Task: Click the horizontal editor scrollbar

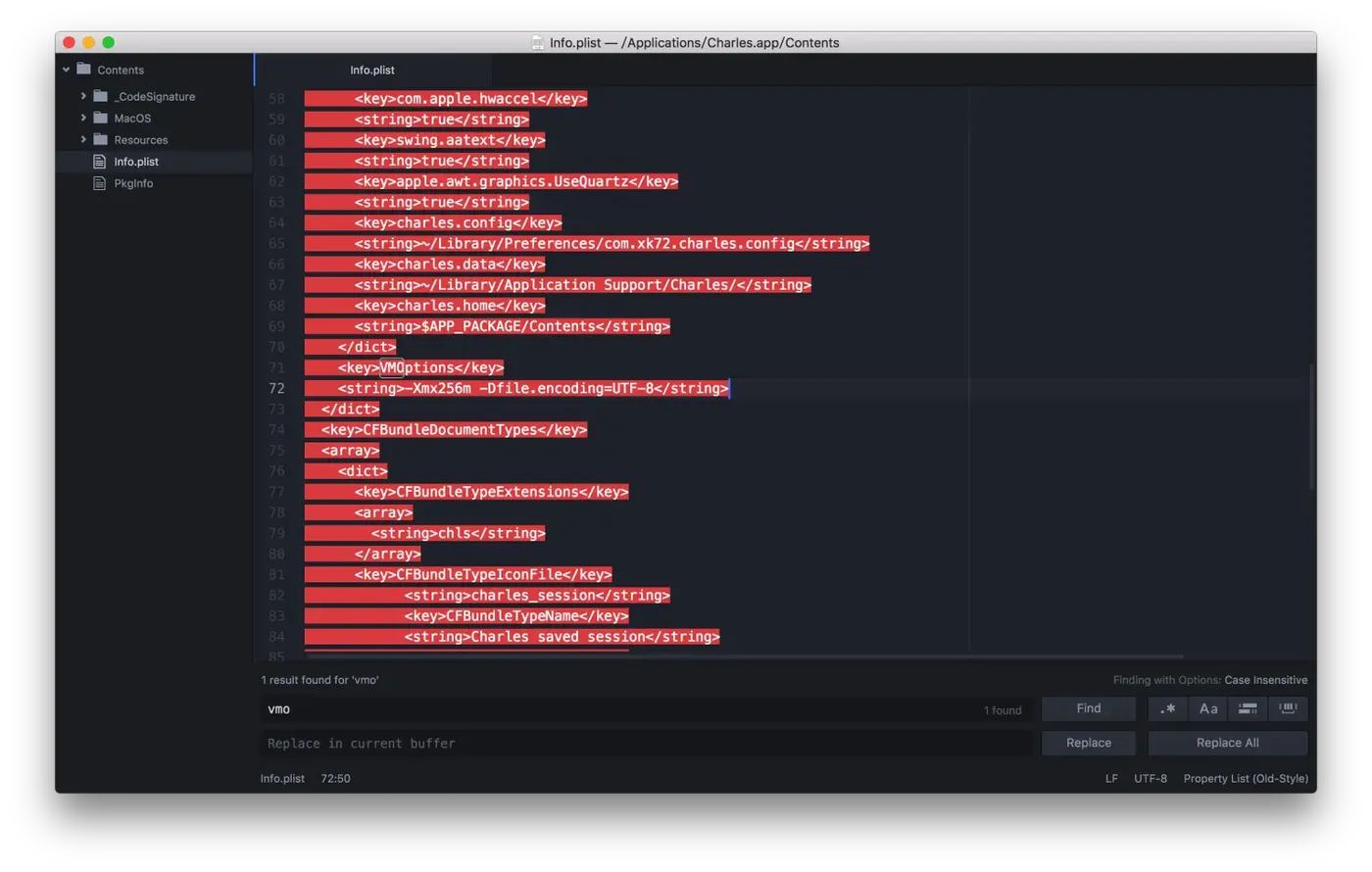Action: [745, 656]
